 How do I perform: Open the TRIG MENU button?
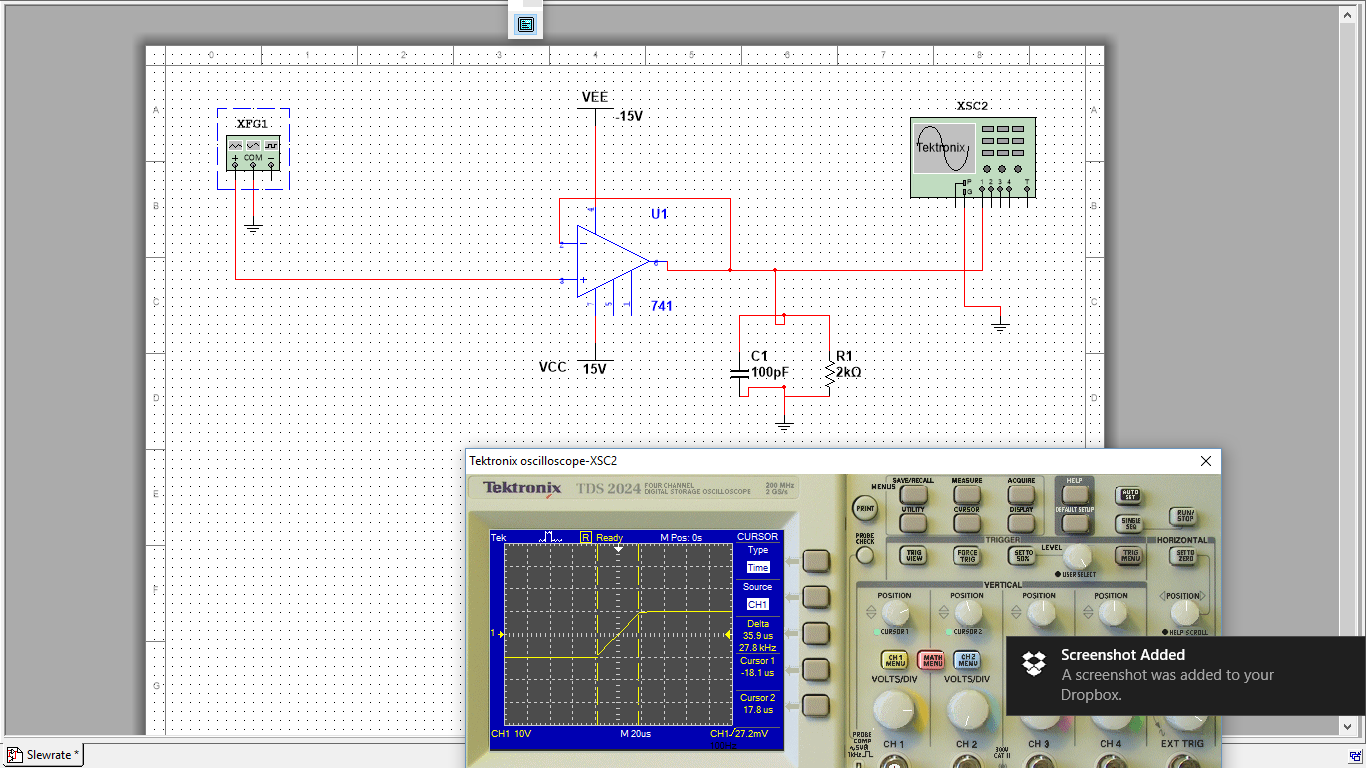[1130, 555]
